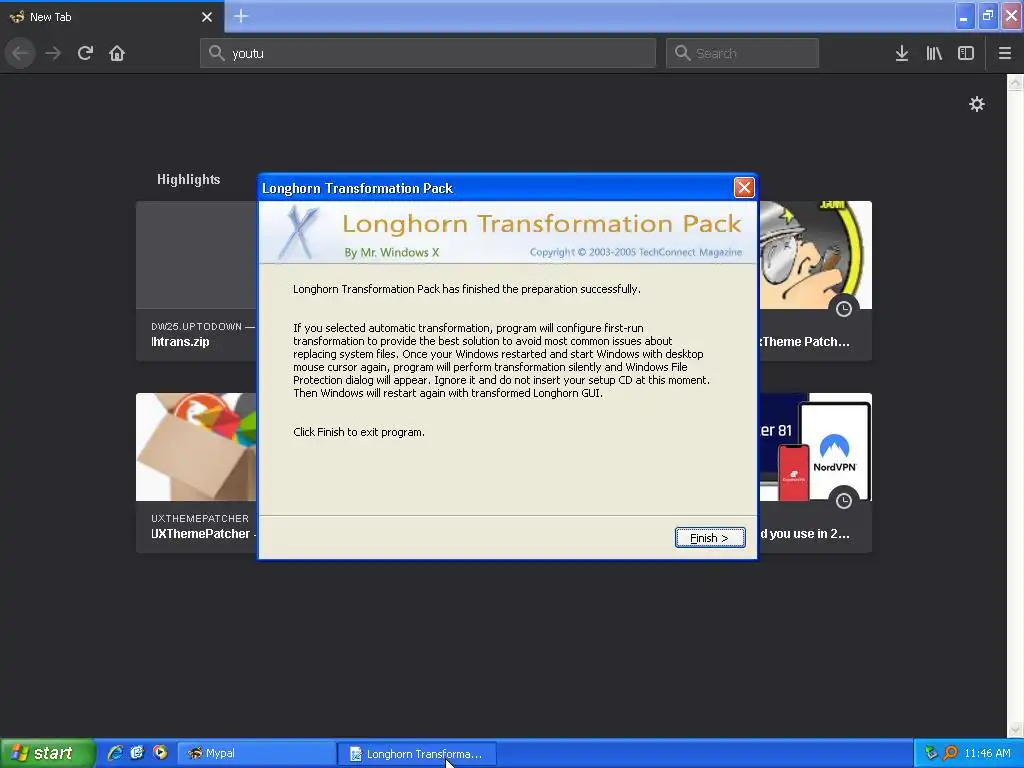Screen dimensions: 1024x768
Task: Switch to Longhorn Transforma... taskbar button
Action: point(417,754)
